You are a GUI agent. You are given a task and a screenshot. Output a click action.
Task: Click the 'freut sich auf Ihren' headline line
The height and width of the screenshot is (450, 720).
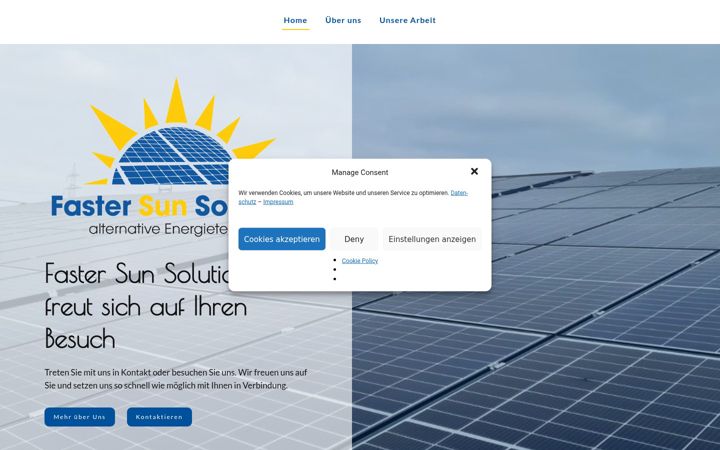pyautogui.click(x=146, y=307)
